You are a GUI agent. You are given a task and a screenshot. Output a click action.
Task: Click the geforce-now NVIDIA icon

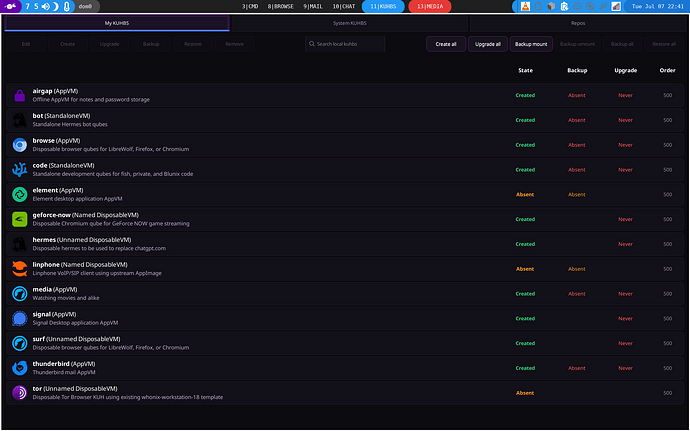pyautogui.click(x=19, y=219)
